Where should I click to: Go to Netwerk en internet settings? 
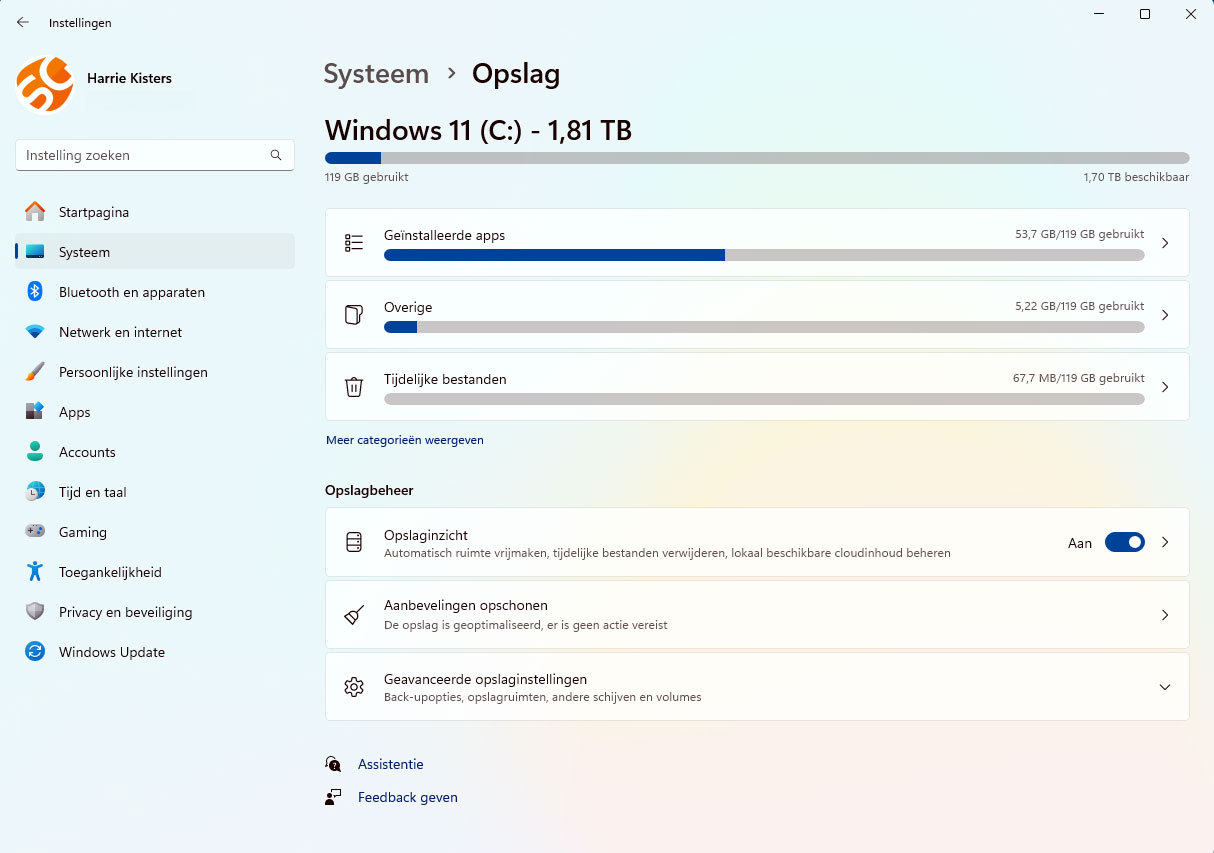(x=155, y=332)
